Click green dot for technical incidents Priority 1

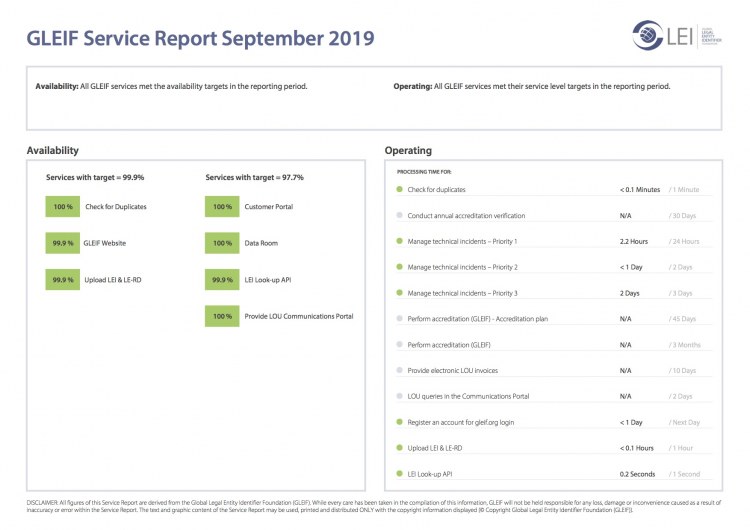click(x=400, y=241)
